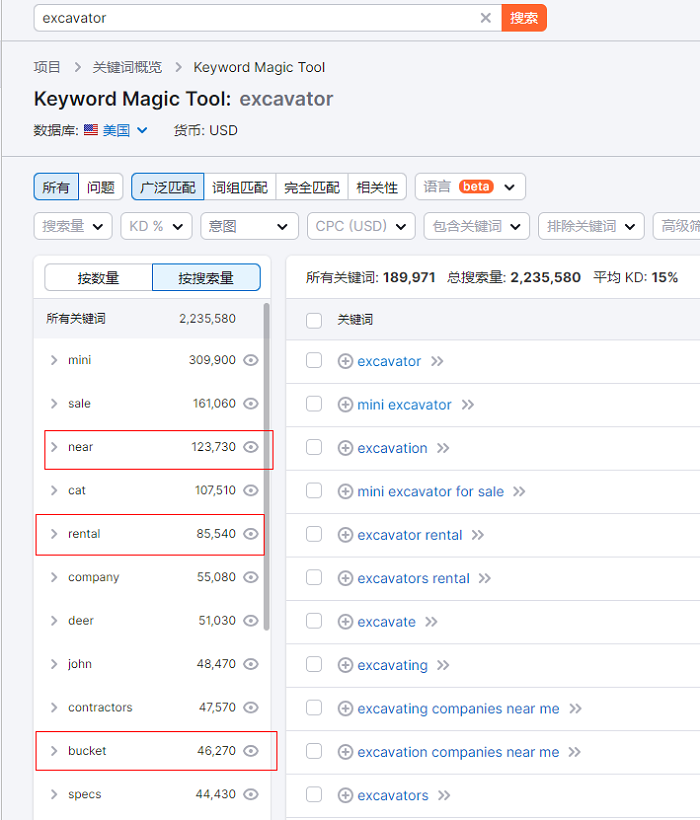Viewport: 700px width, 820px height.
Task: Clear the excavator search field text
Action: [485, 18]
